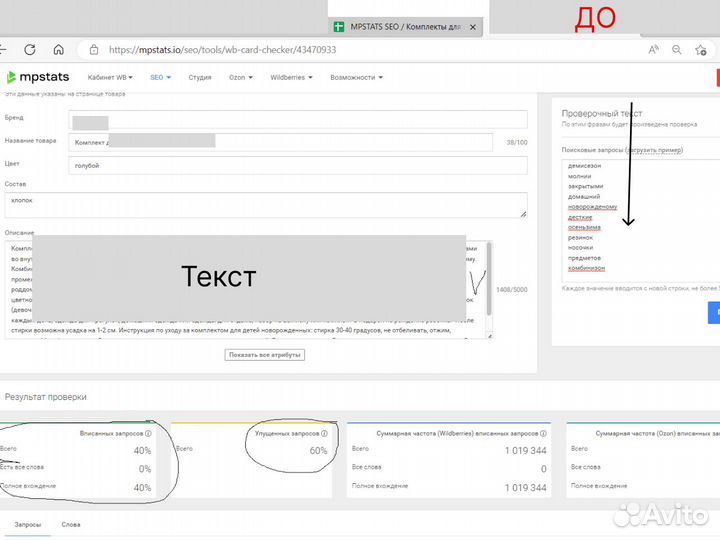The width and height of the screenshot is (720, 540).
Task: Switch to the Запросы tab
Action: pos(28,524)
